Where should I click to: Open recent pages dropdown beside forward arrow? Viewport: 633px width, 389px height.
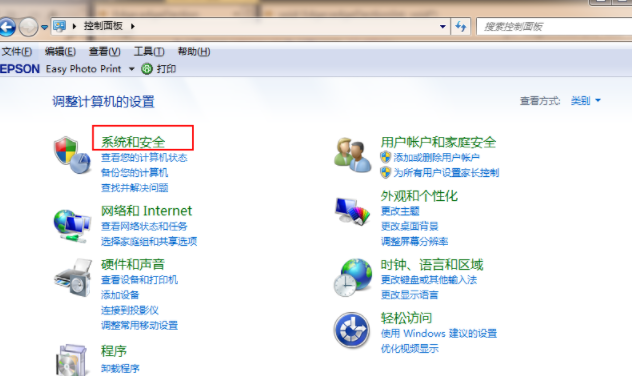44,27
